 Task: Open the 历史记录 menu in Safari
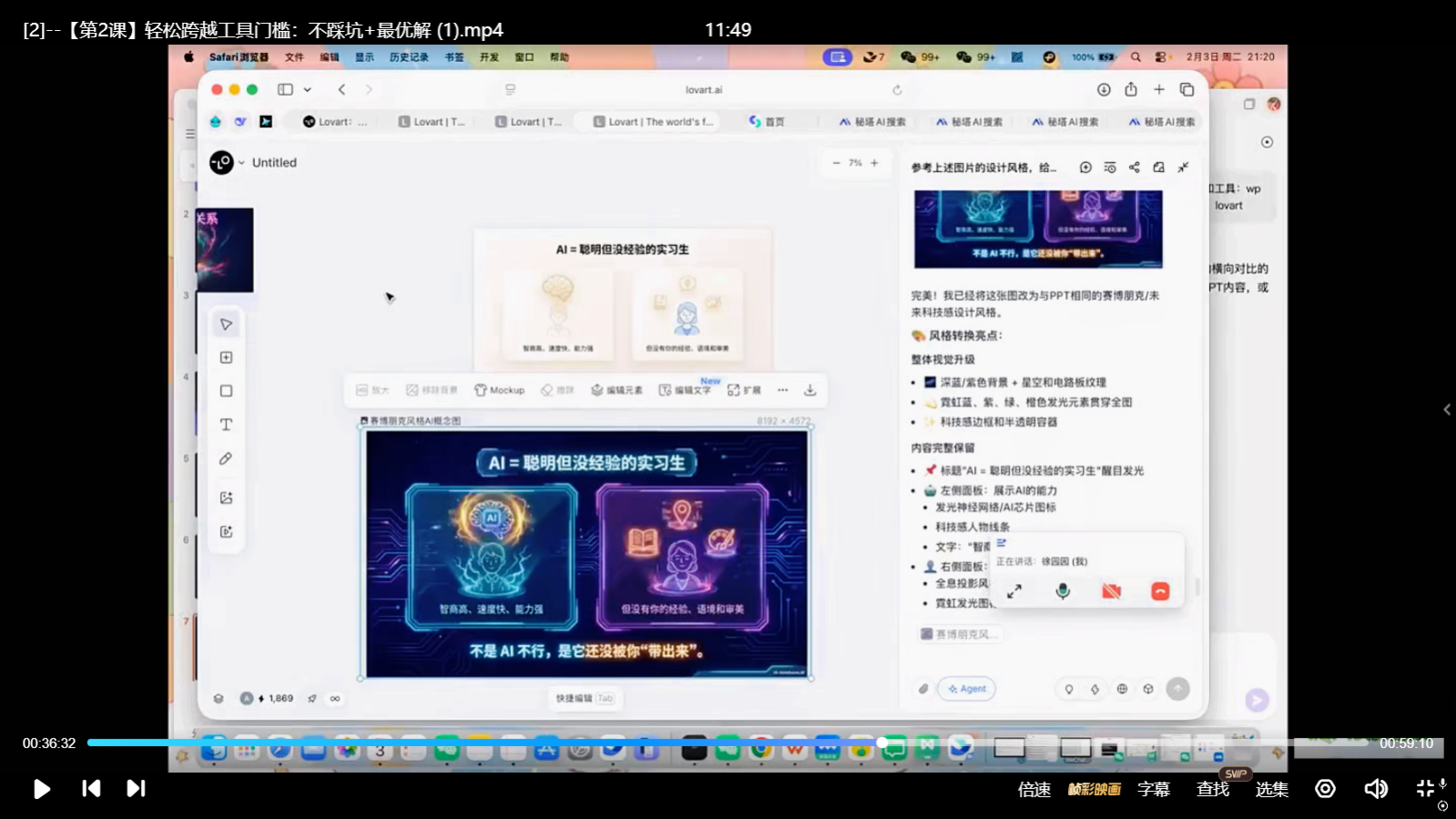click(408, 57)
